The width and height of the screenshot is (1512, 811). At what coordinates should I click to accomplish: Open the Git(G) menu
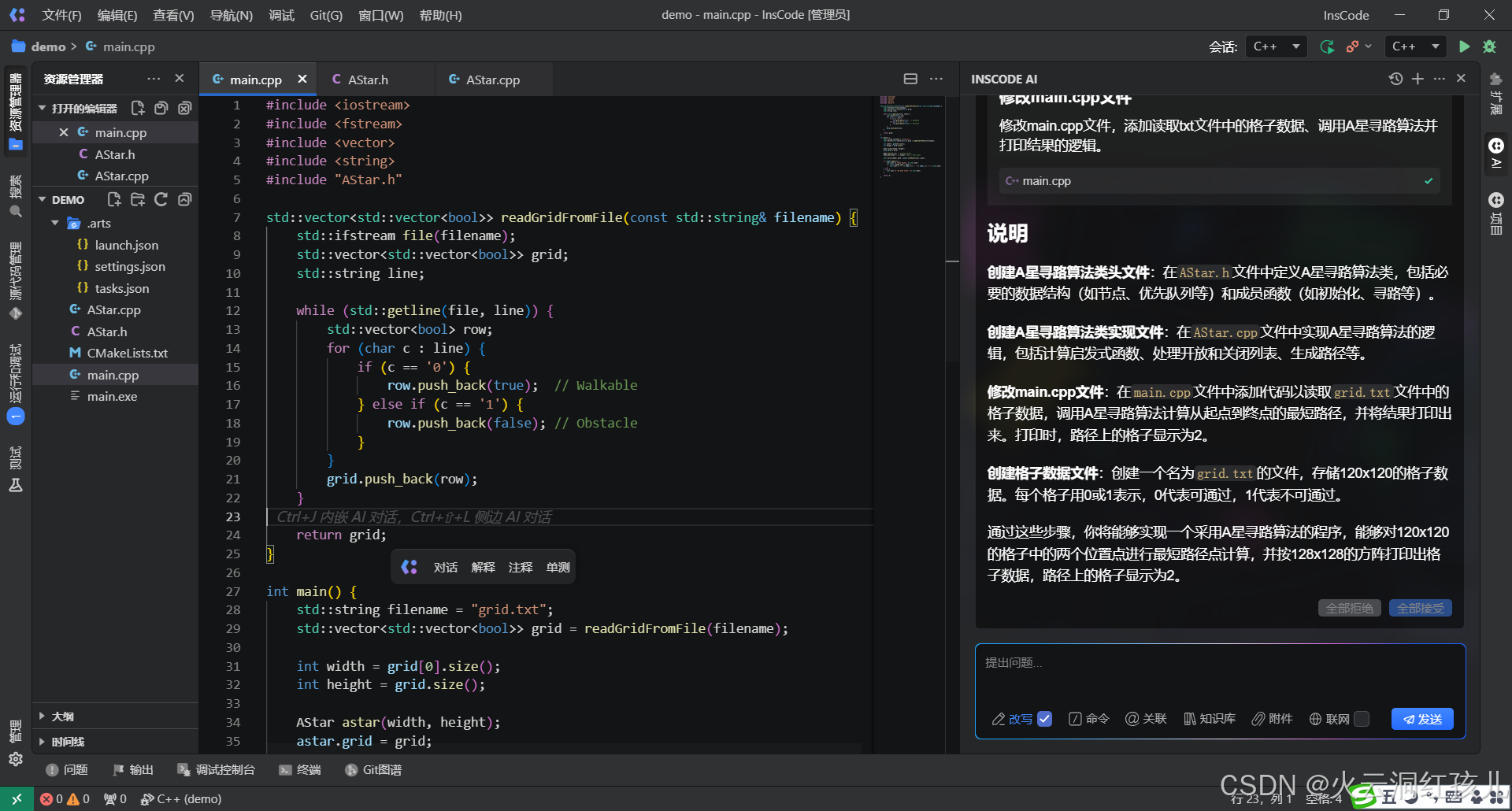(x=326, y=15)
